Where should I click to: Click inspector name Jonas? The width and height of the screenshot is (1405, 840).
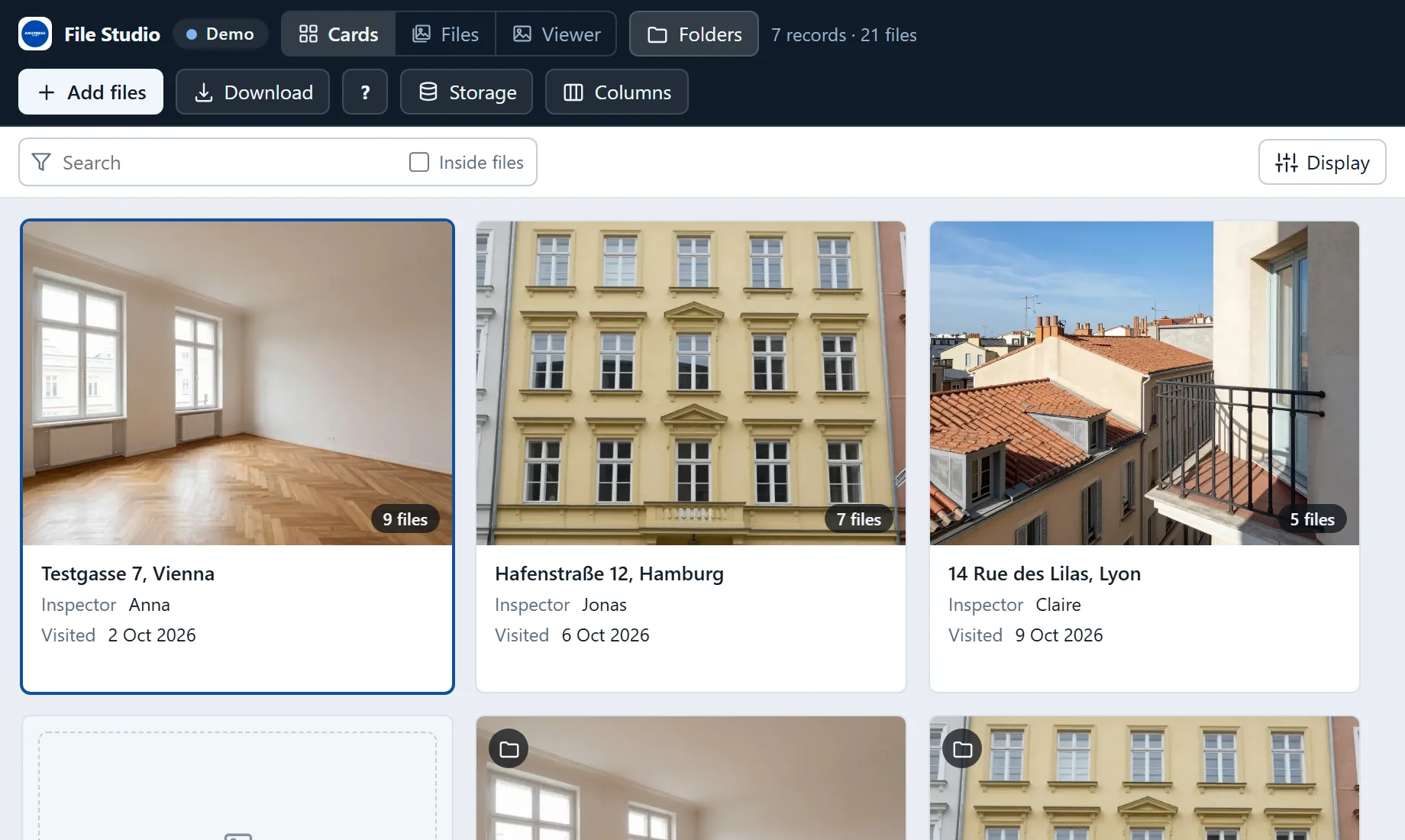[604, 605]
